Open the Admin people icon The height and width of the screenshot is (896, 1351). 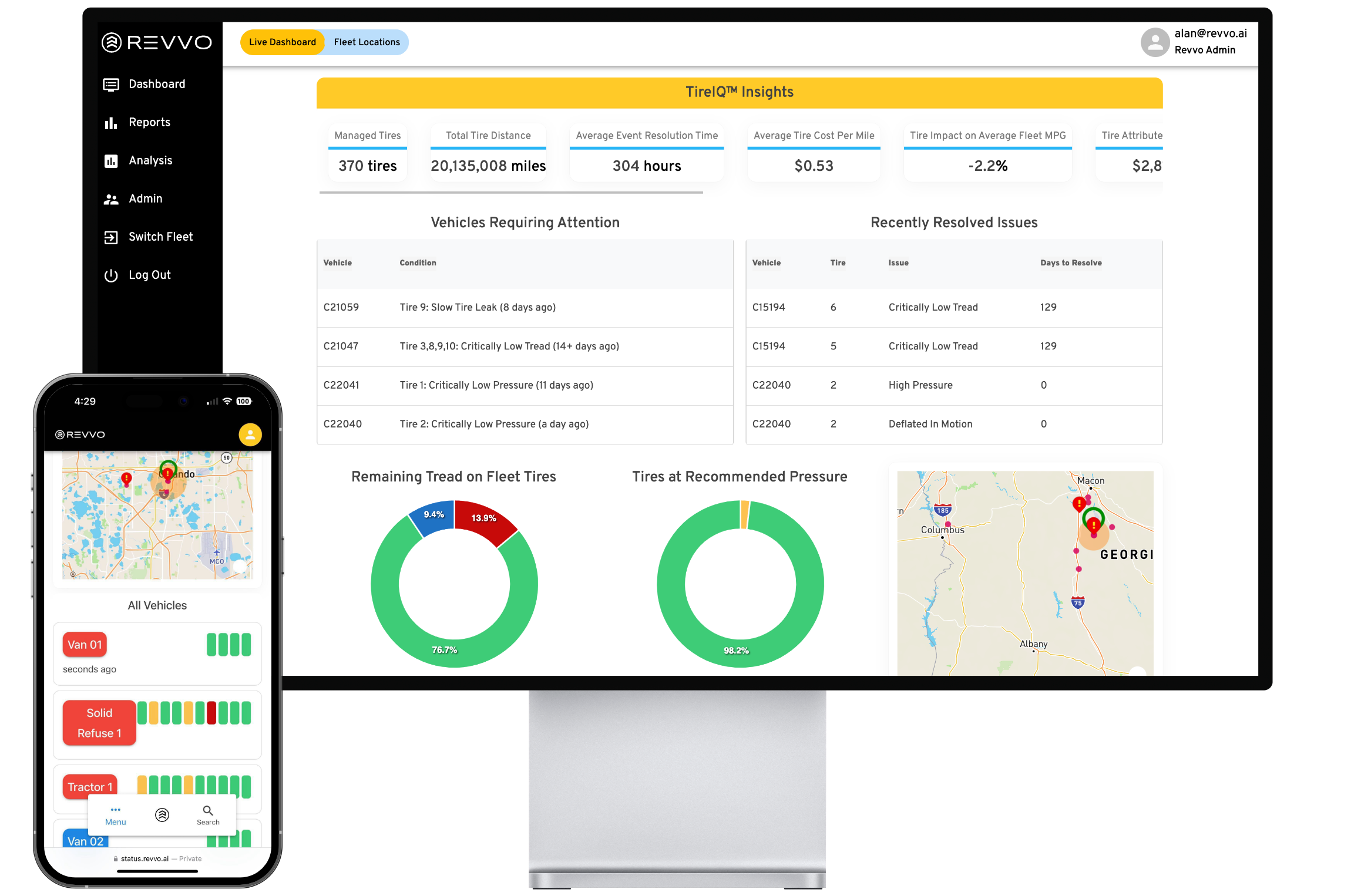click(x=111, y=199)
